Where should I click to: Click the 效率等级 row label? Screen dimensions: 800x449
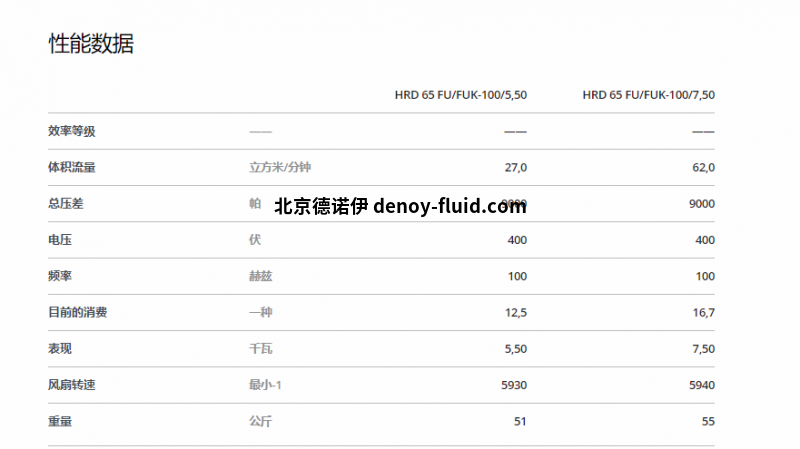[72, 131]
